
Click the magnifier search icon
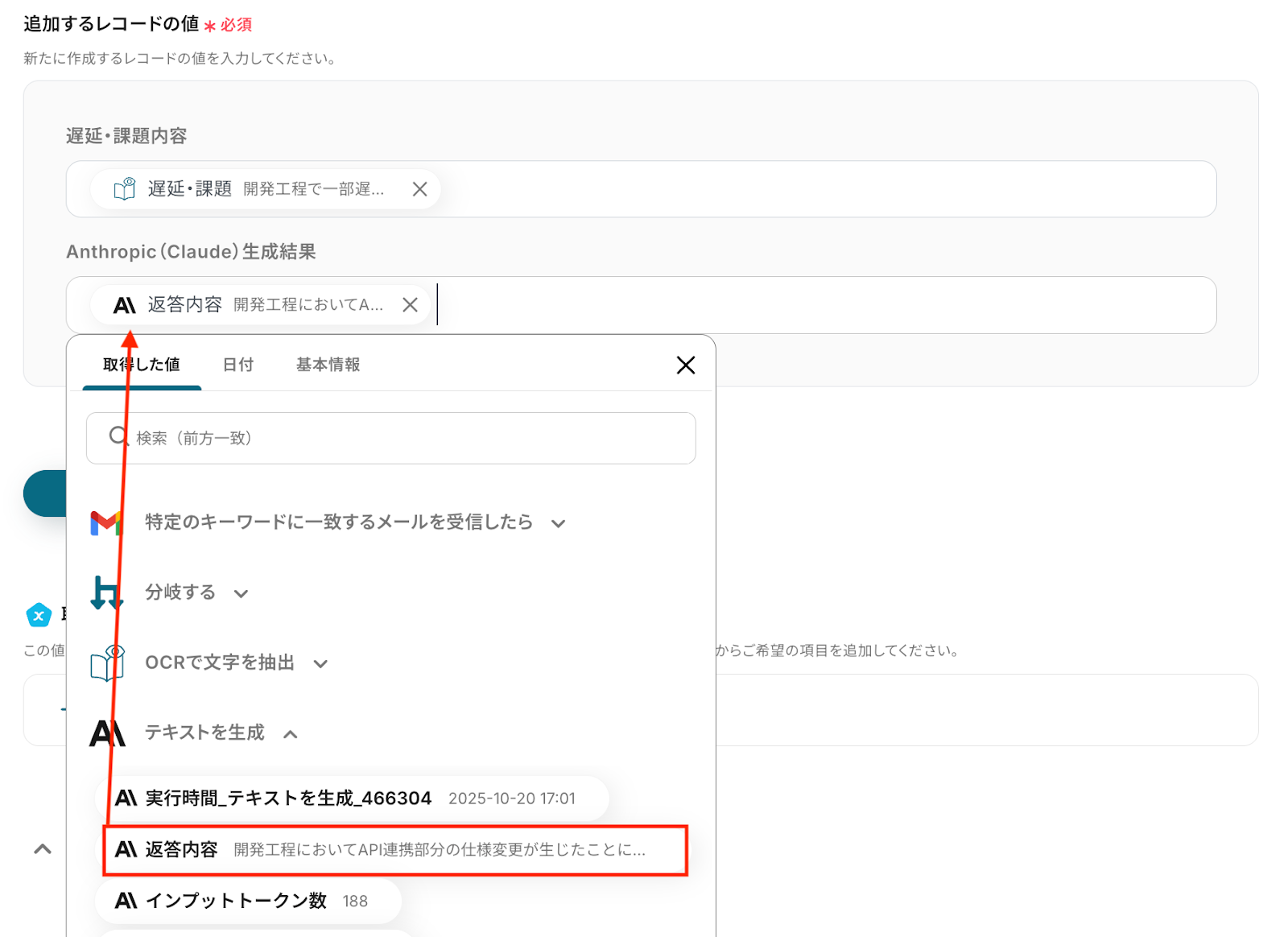point(118,437)
